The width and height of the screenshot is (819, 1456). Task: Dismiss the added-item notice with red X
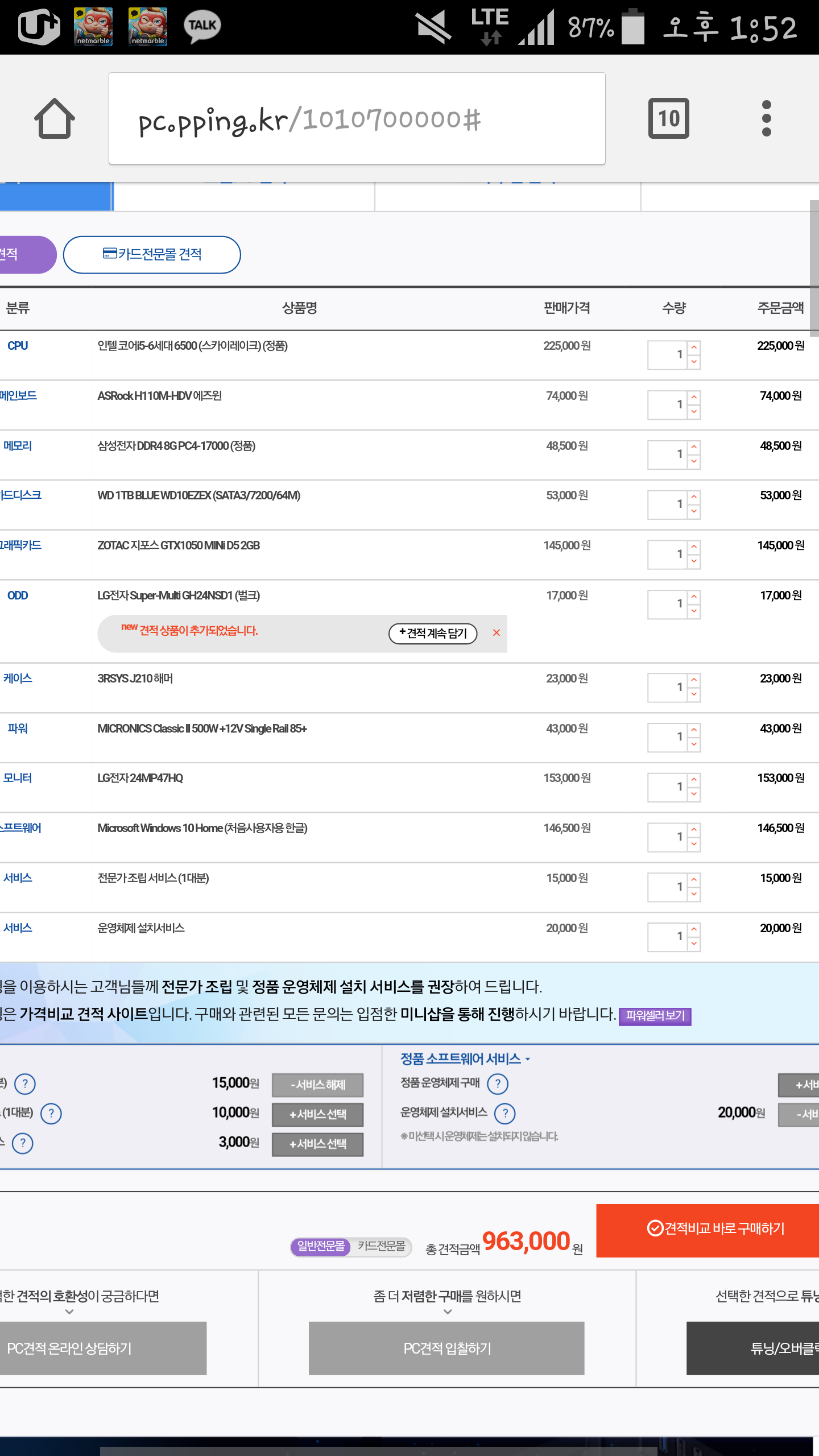click(x=497, y=632)
